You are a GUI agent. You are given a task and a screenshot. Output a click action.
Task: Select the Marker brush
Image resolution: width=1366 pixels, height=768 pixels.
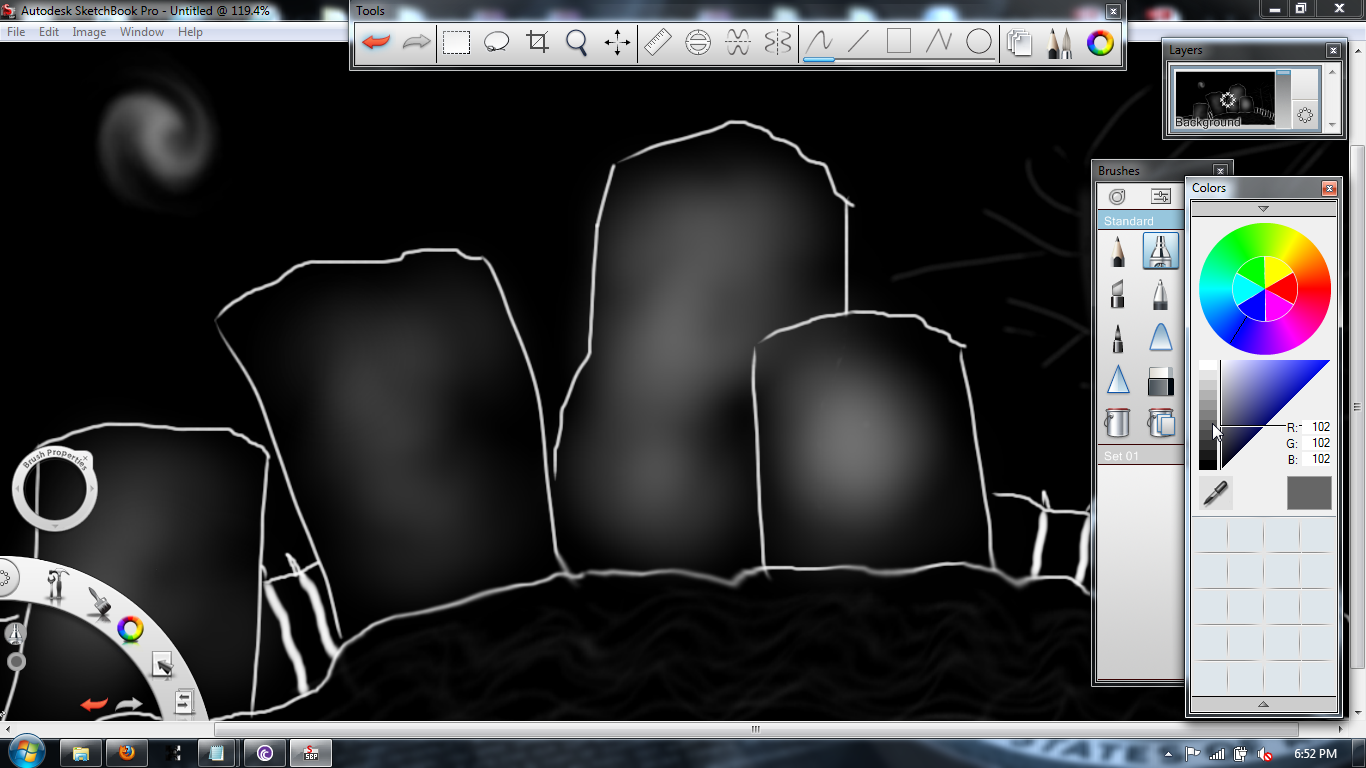coord(1118,294)
